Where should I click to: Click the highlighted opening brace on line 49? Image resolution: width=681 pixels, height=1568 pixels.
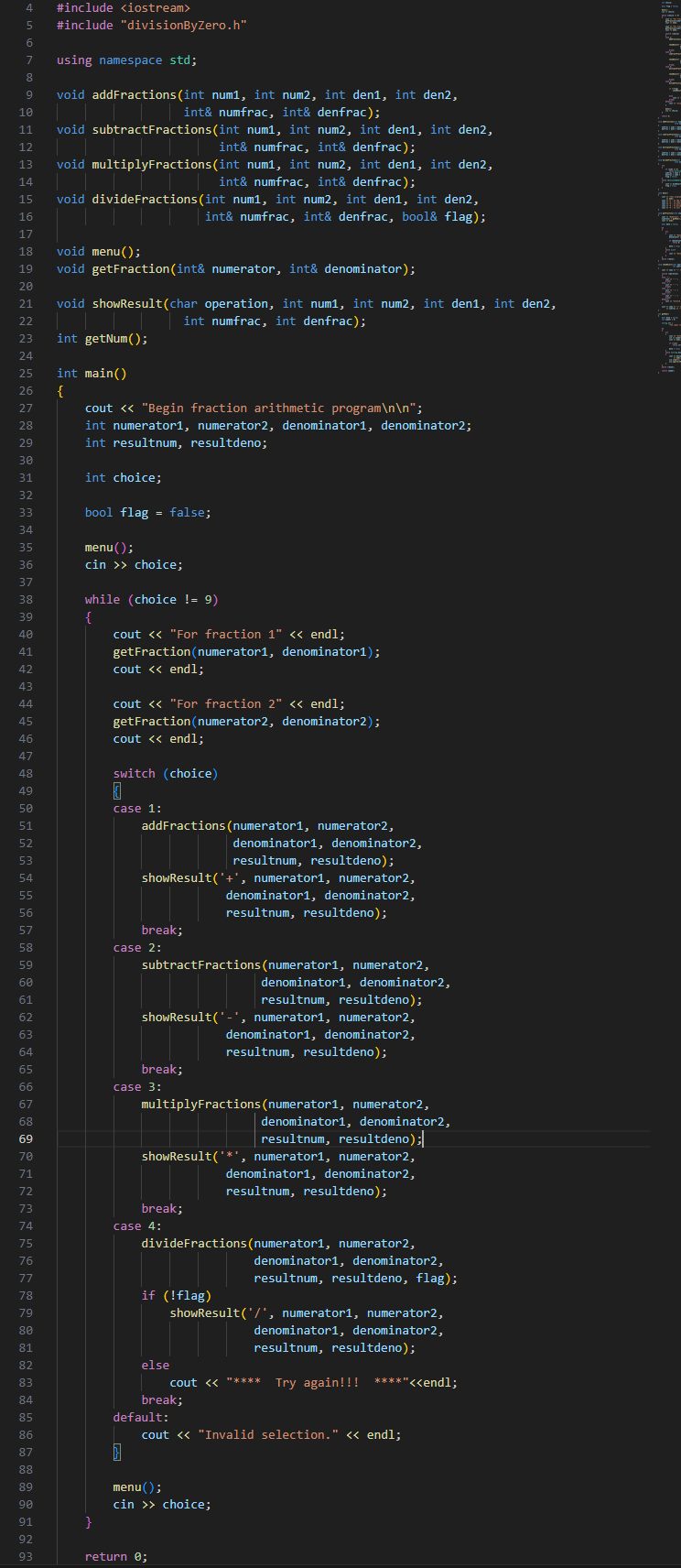tap(117, 790)
